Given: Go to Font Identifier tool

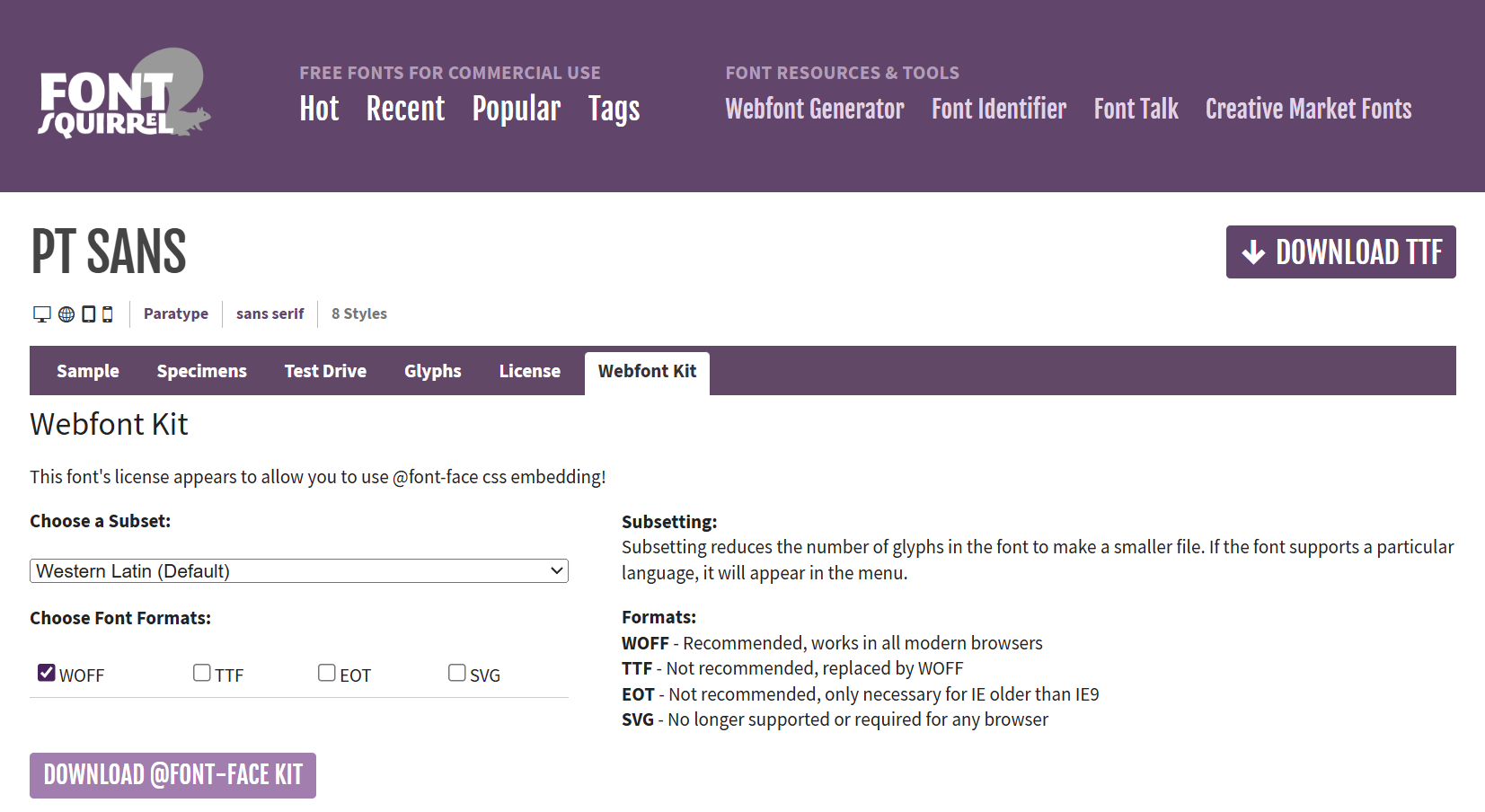Looking at the screenshot, I should coord(998,109).
